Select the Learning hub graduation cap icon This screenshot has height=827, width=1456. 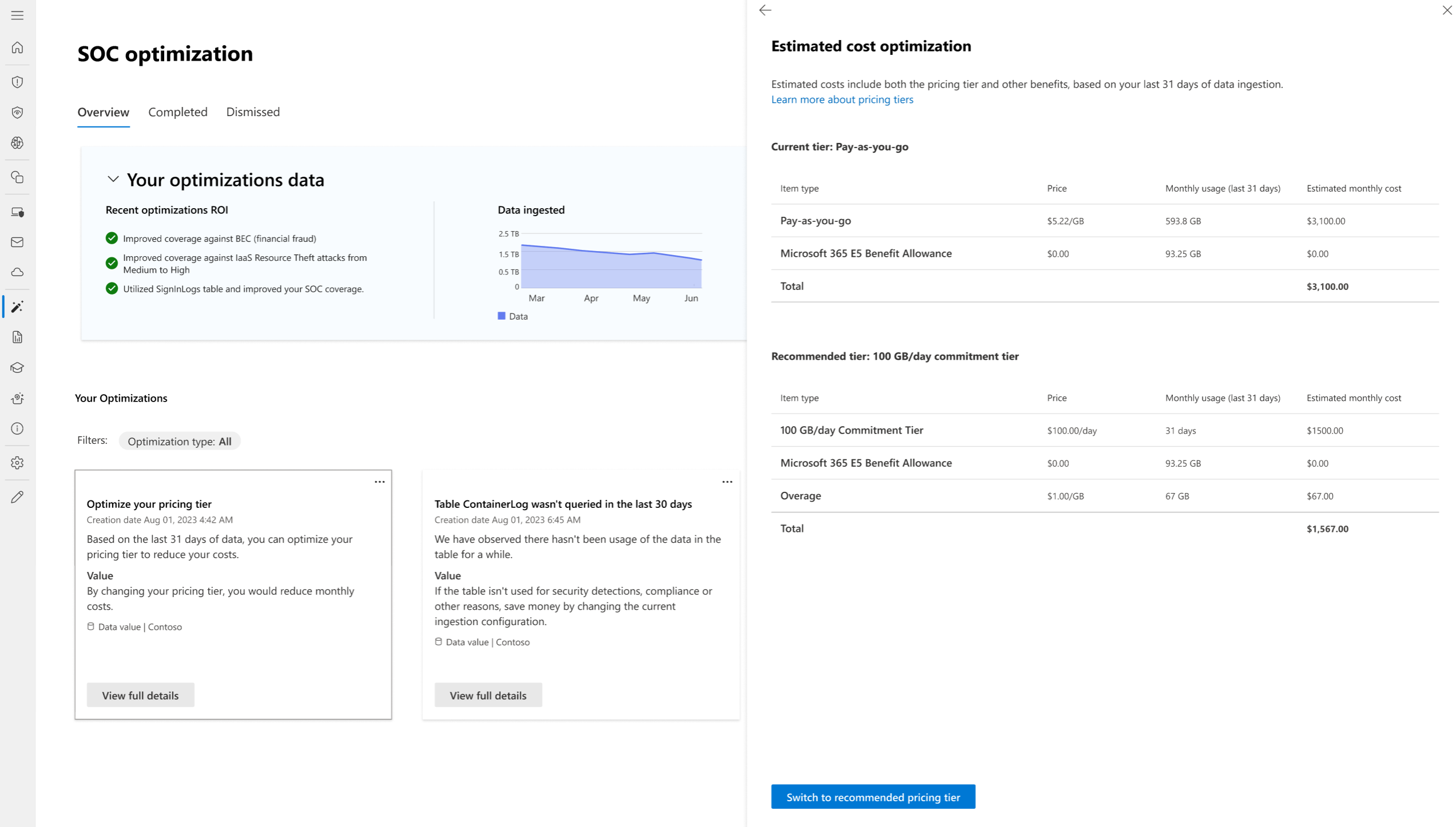17,368
